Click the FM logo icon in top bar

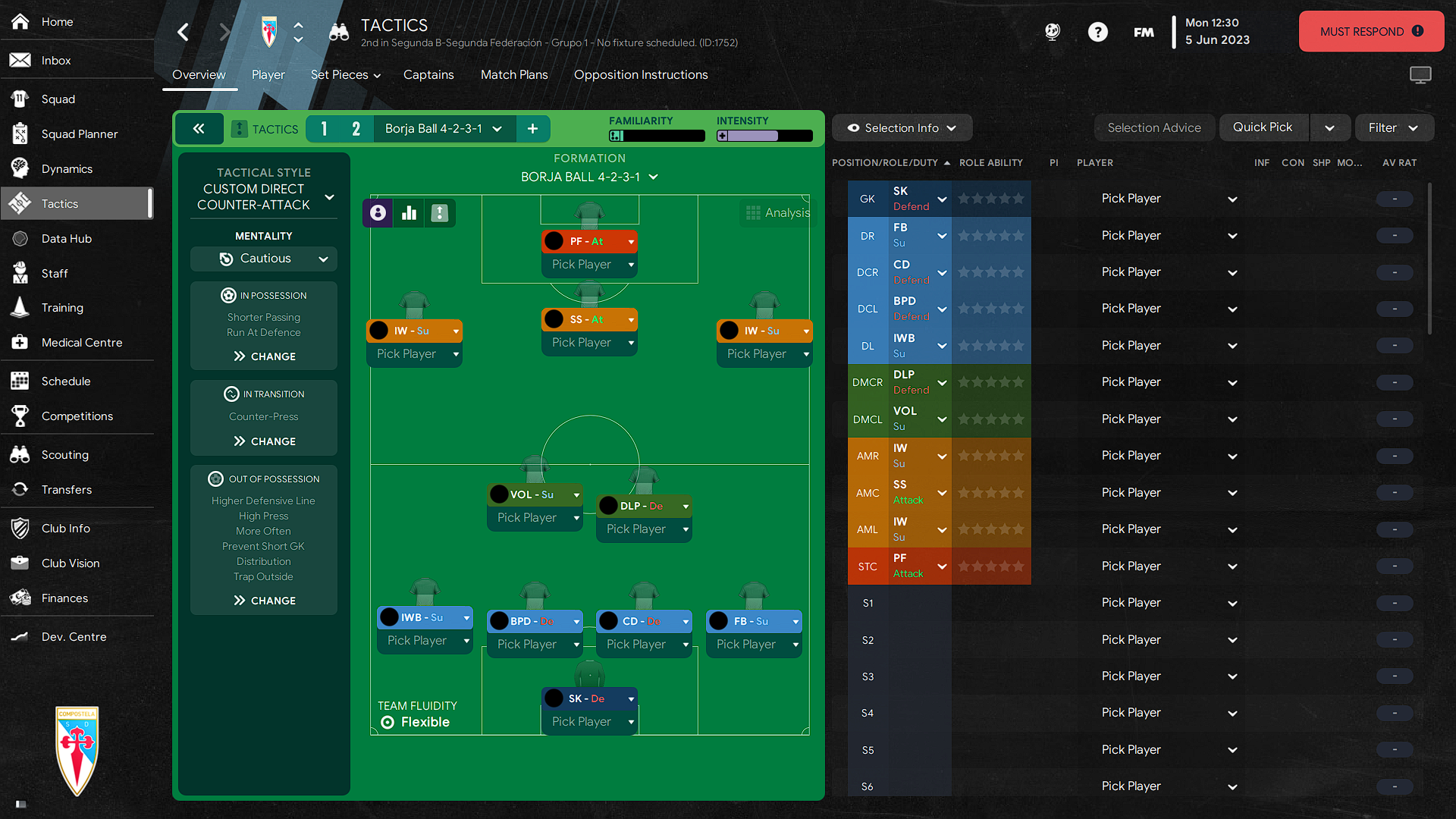point(1143,33)
